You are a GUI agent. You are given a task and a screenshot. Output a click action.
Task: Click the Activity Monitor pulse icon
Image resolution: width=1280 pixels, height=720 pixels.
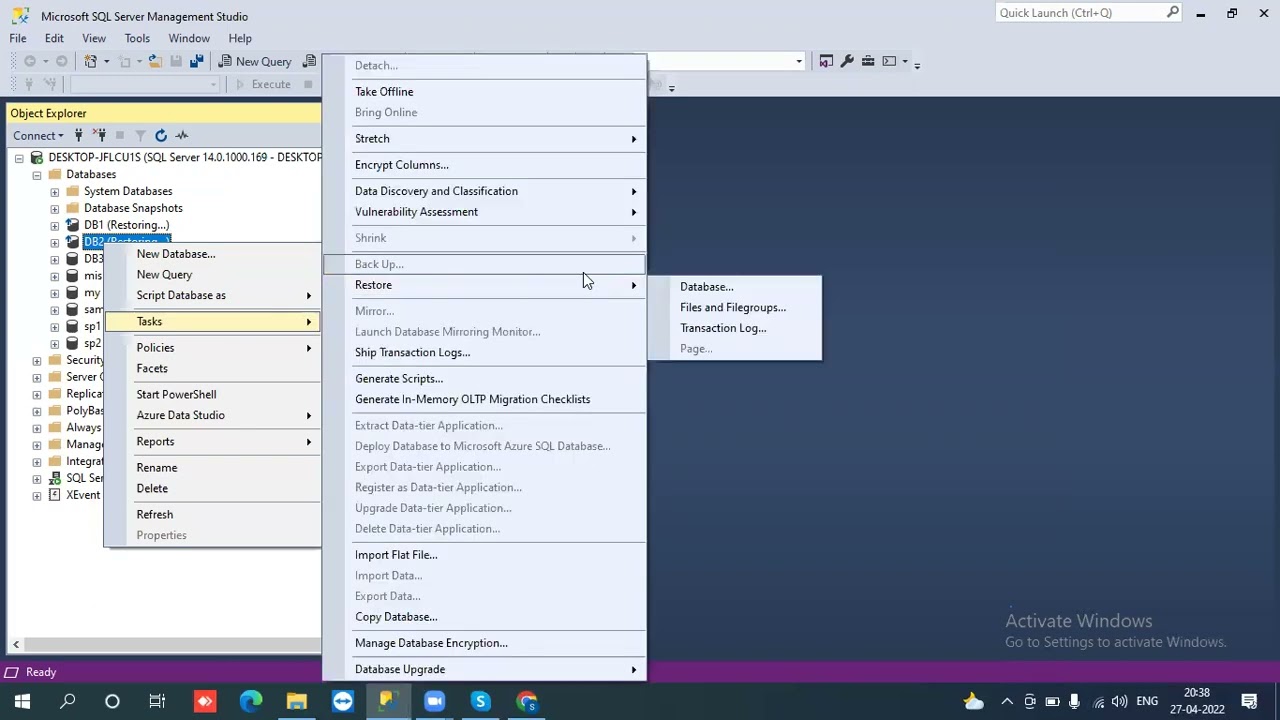[x=182, y=135]
